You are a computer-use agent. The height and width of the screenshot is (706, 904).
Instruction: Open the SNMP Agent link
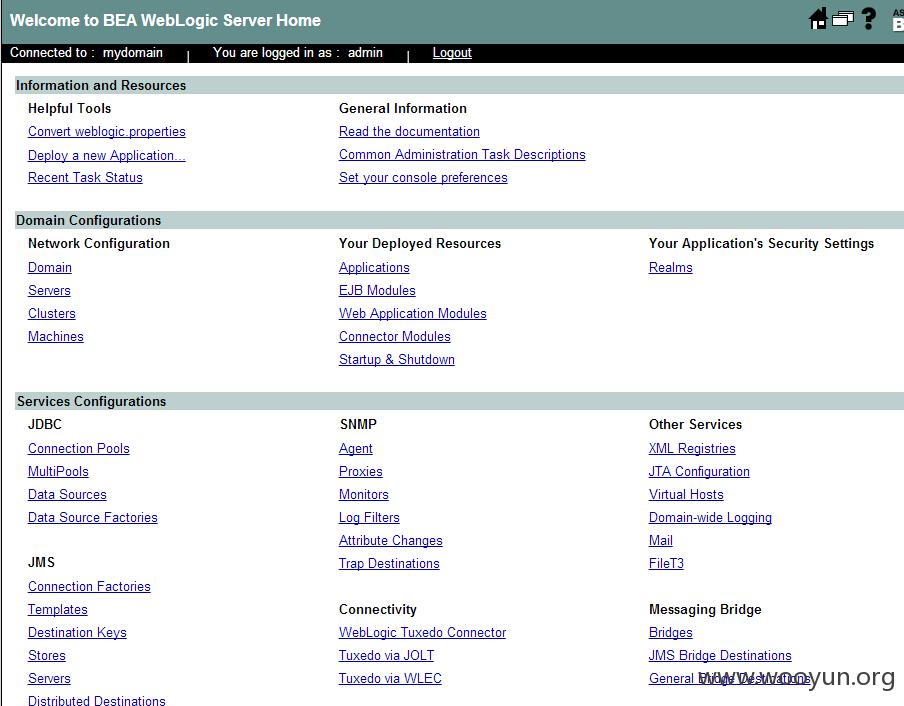[x=356, y=448]
